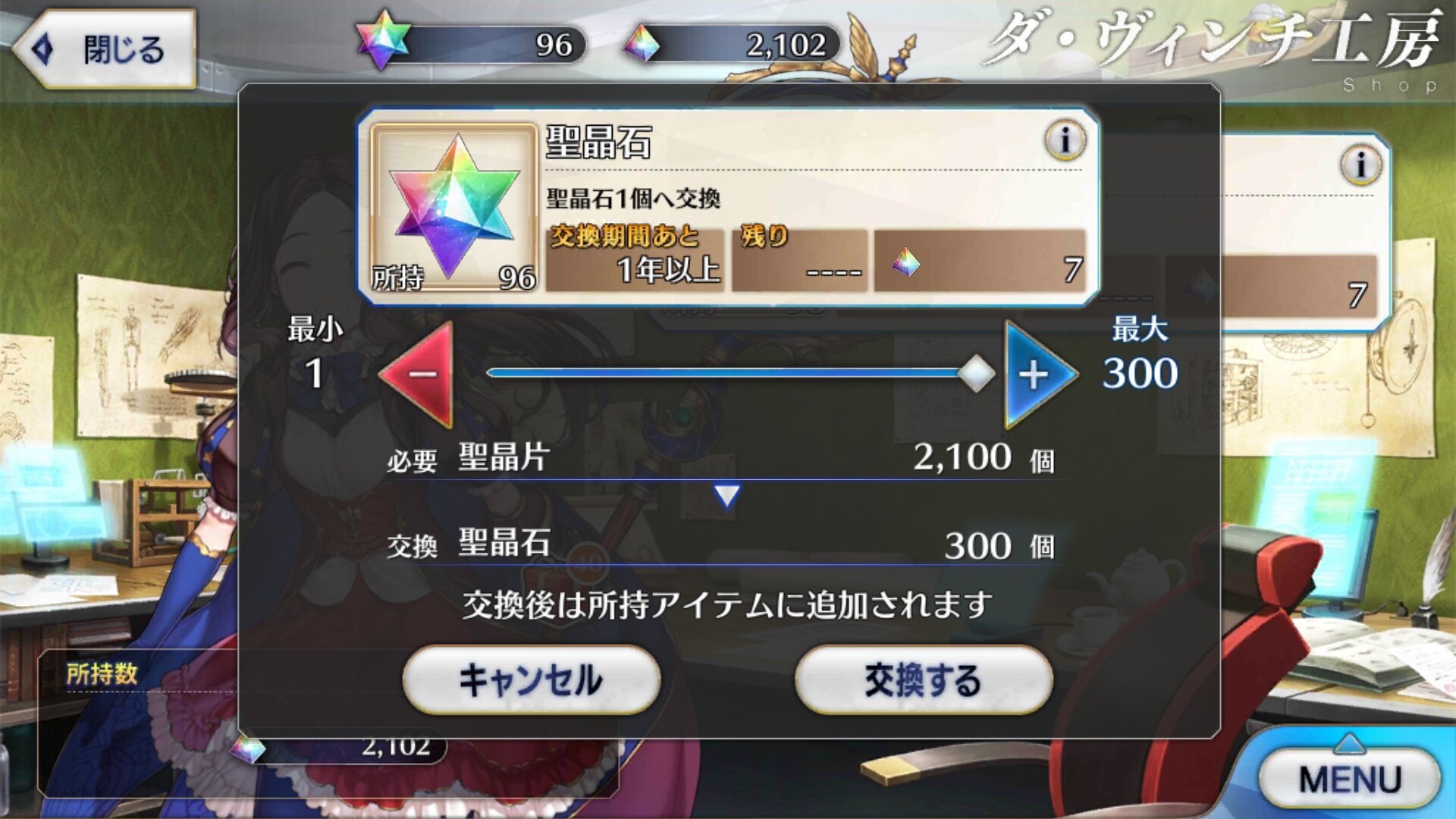Click the small arrow above the MENU button
This screenshot has width=1456, height=819.
[x=1350, y=742]
